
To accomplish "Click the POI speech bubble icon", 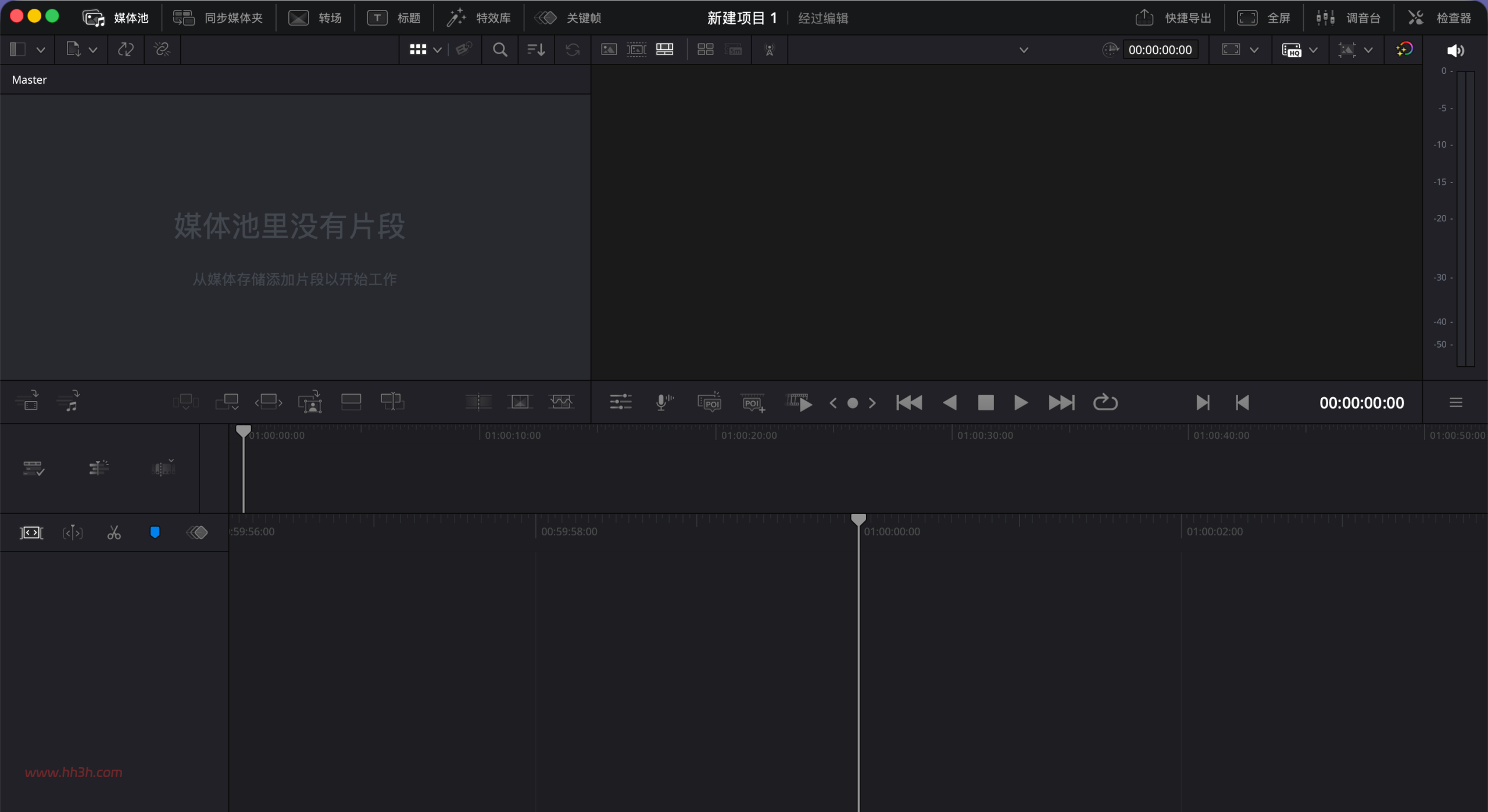I will click(709, 402).
